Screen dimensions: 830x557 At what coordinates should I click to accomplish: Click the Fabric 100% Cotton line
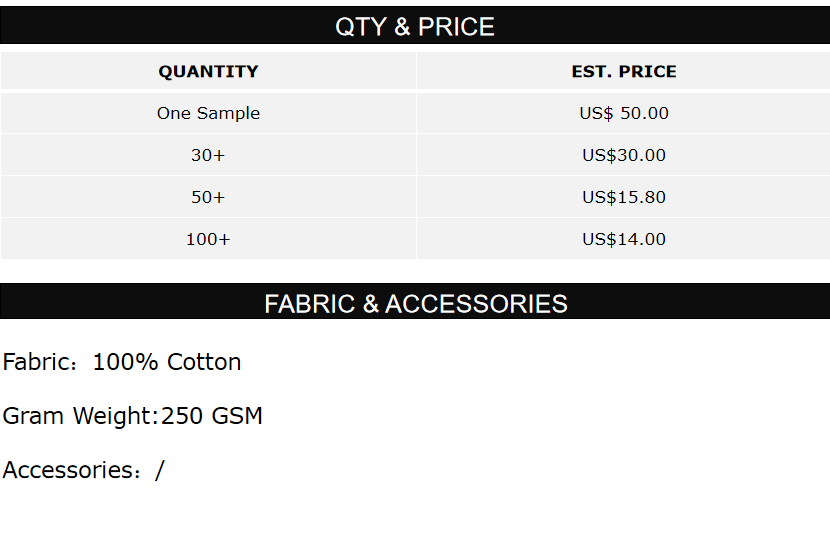pos(122,362)
